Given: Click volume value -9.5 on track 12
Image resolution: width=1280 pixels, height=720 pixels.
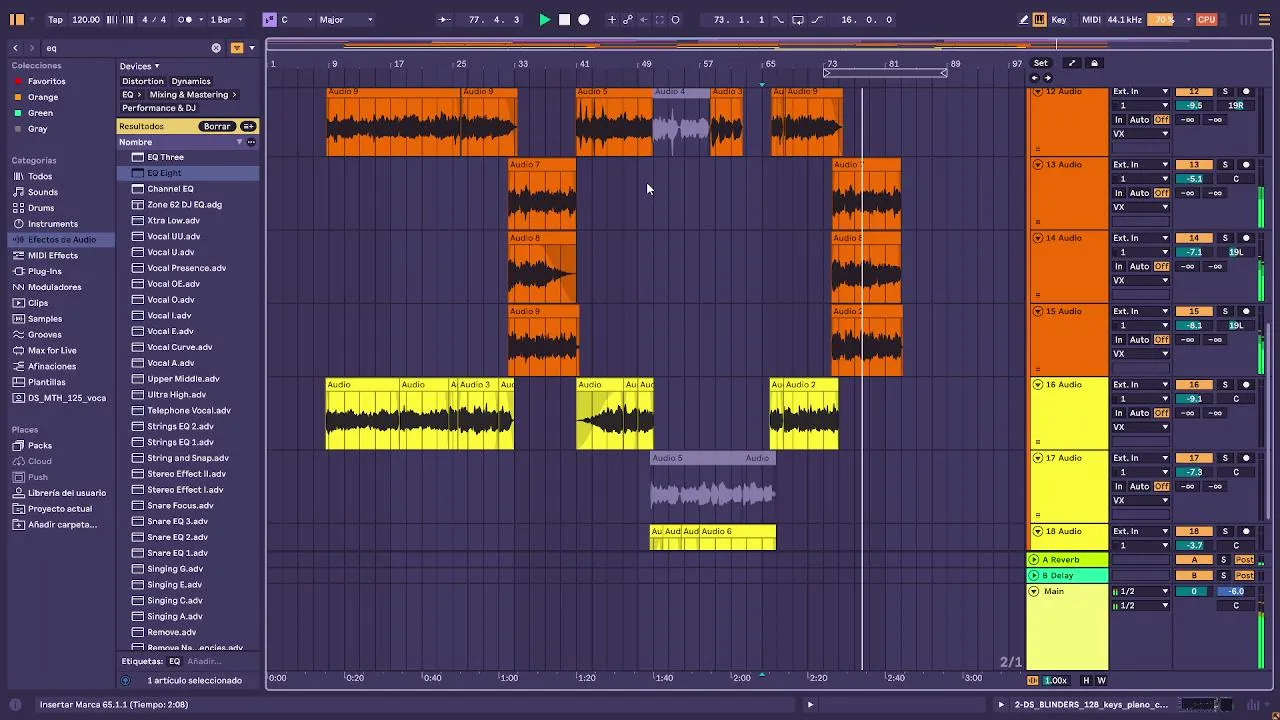Looking at the screenshot, I should [1194, 105].
